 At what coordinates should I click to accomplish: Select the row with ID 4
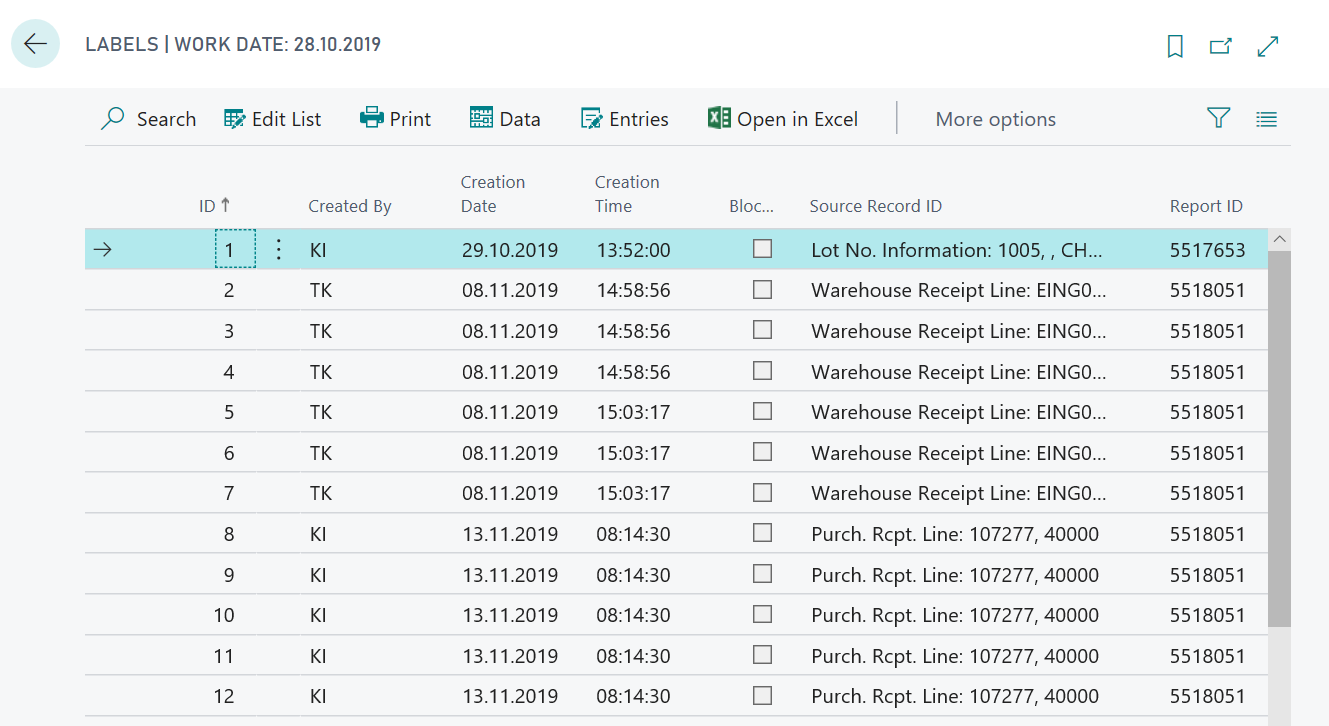[x=676, y=371]
